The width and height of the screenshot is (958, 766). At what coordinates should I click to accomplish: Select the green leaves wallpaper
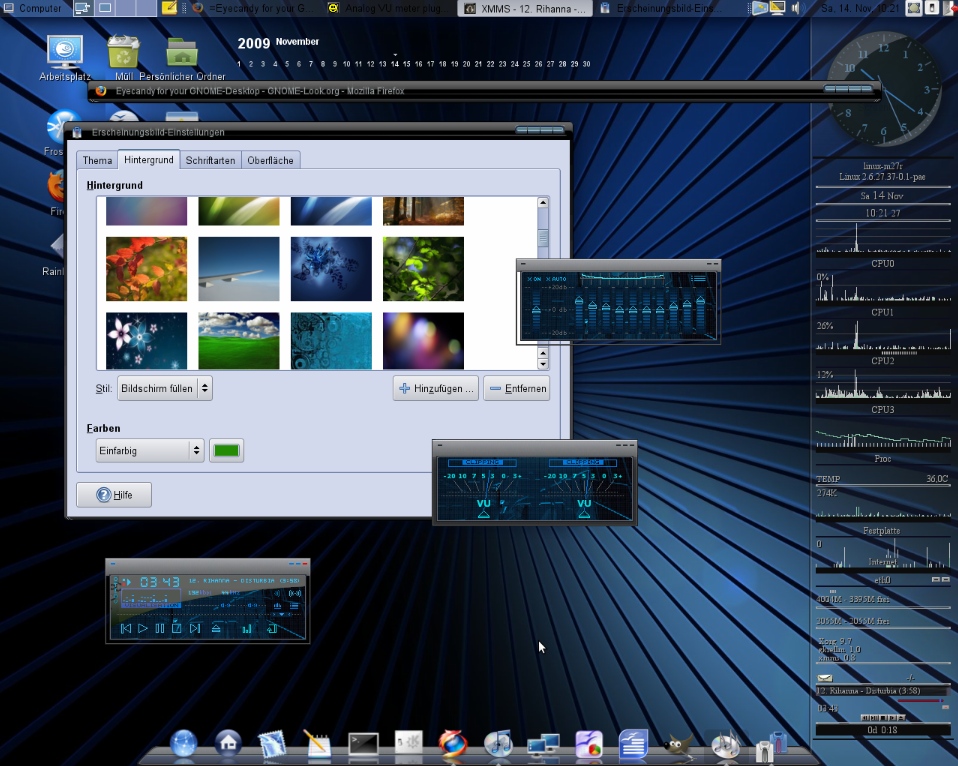[x=423, y=269]
